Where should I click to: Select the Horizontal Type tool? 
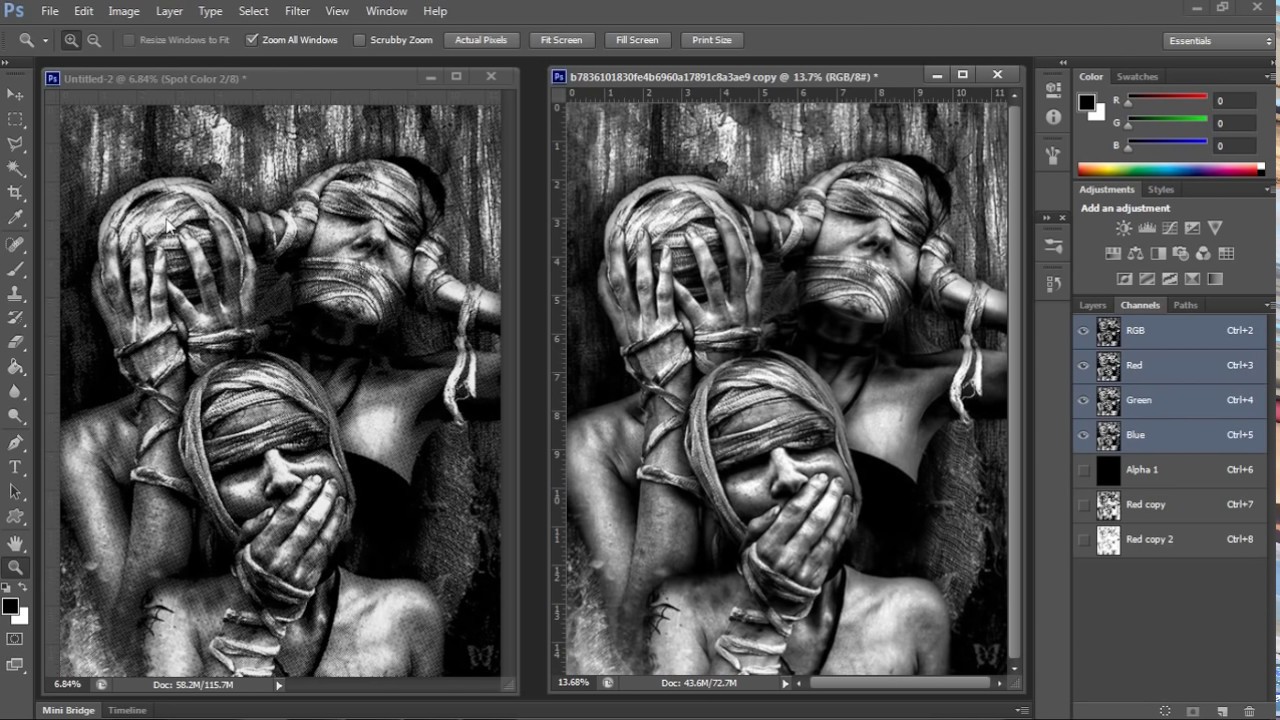pyautogui.click(x=15, y=467)
